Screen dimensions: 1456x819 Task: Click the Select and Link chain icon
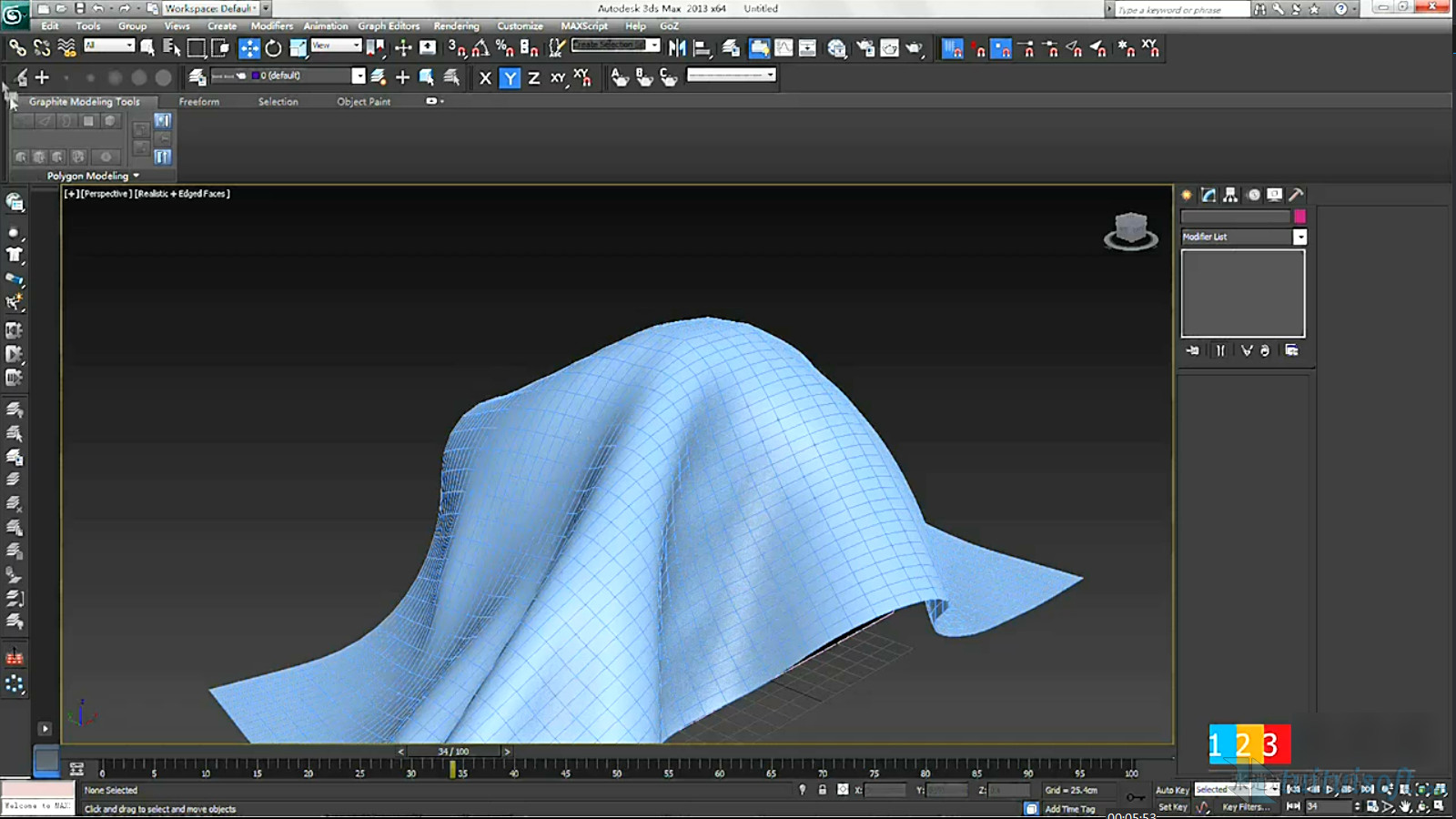(17, 48)
